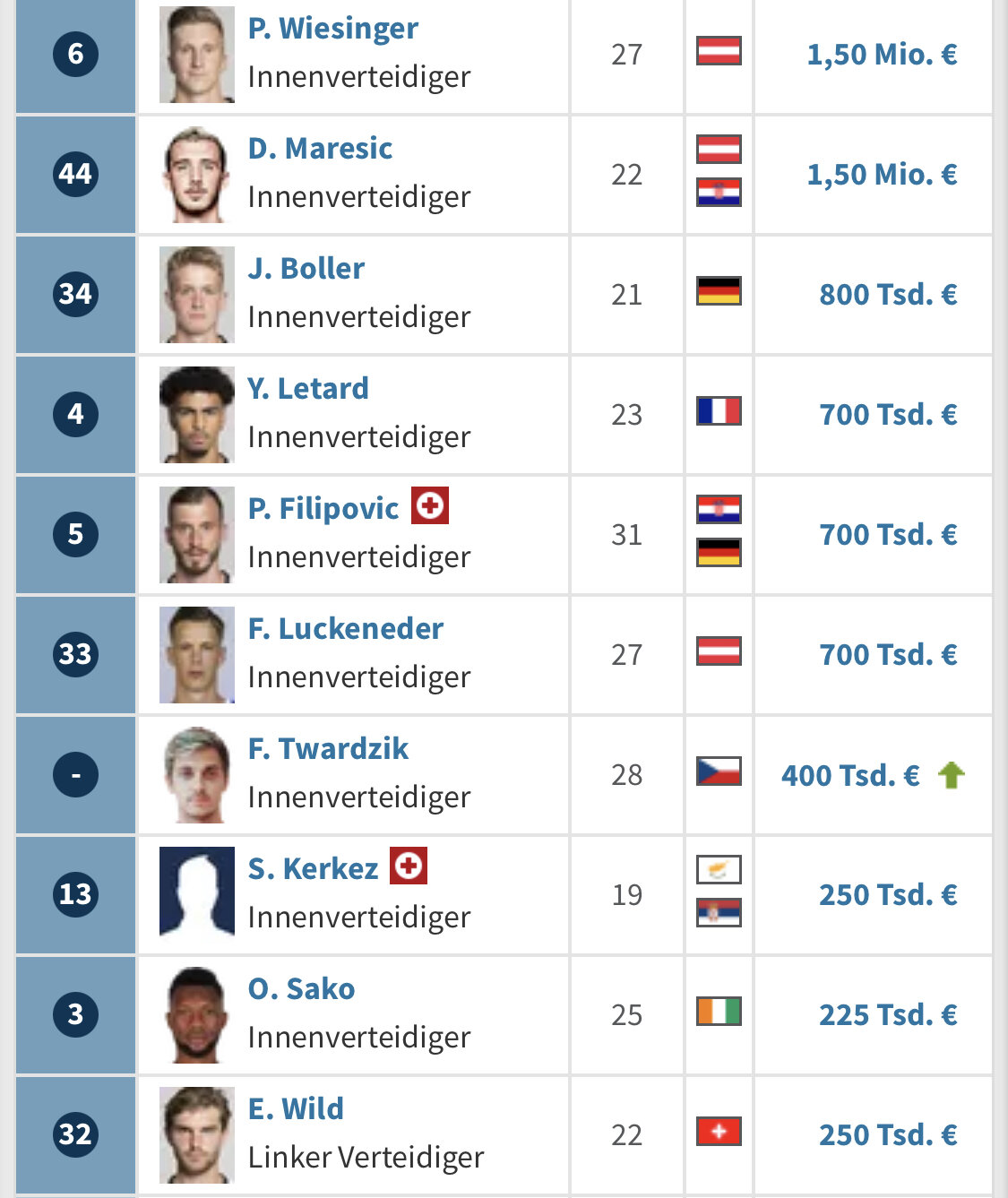Click the Ivory Coast flag for O. Sako
Screen dimensions: 1008x1198
click(x=719, y=1012)
